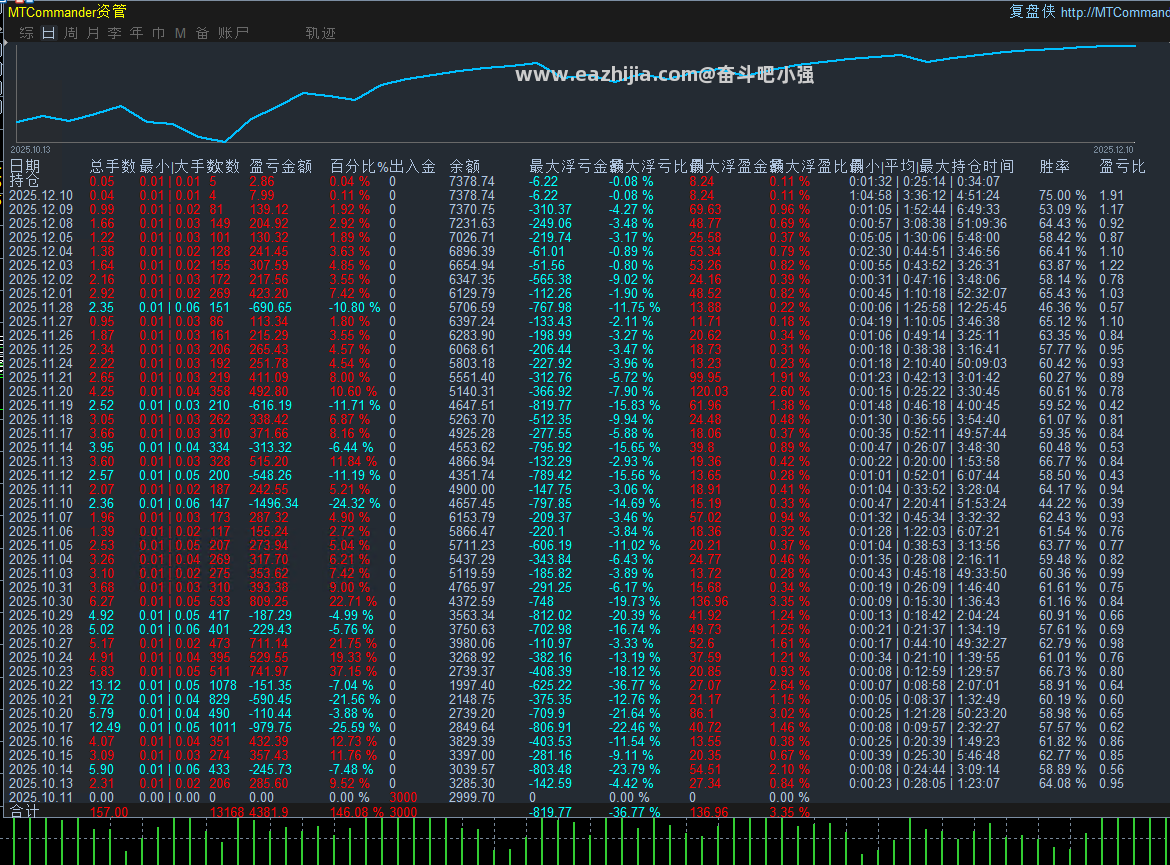Click the 157.00 total lots sum
This screenshot has height=865, width=1170.
click(x=109, y=812)
